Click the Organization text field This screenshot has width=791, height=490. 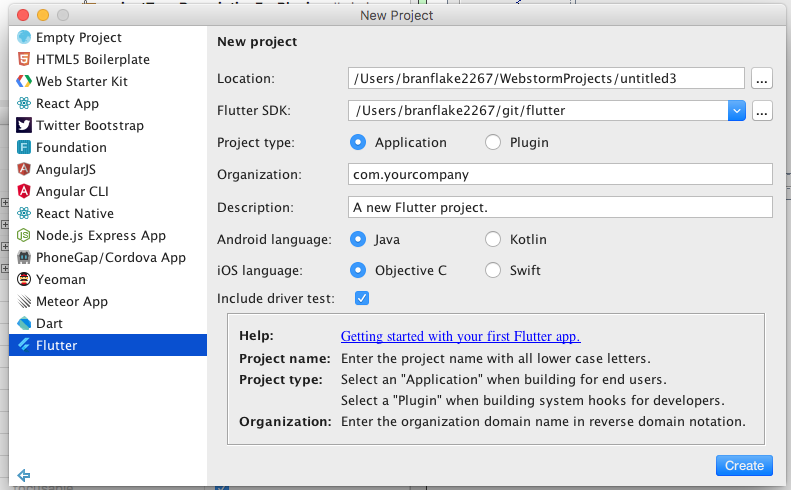tap(560, 174)
